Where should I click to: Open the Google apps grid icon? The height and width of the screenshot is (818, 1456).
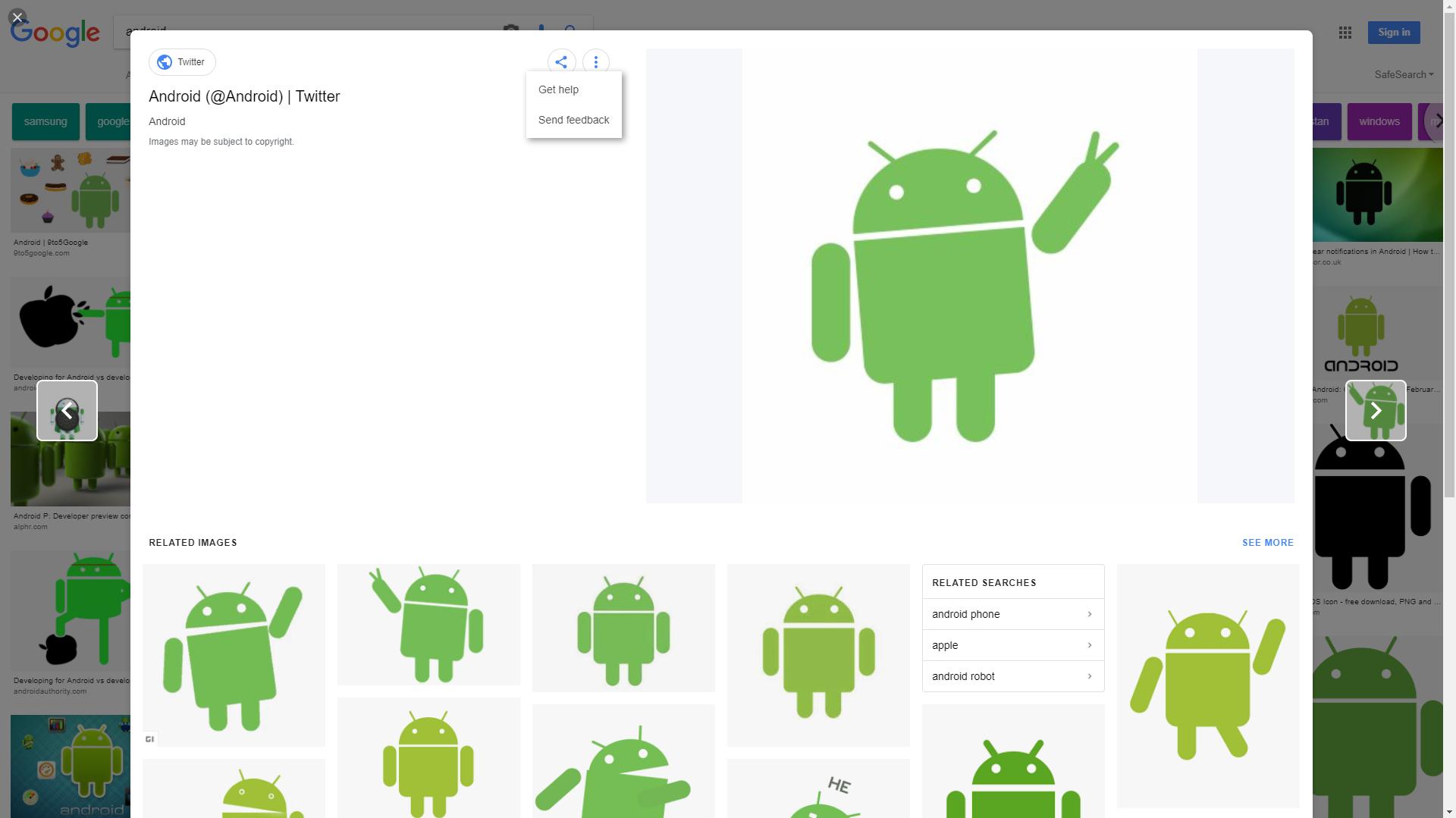[x=1345, y=33]
